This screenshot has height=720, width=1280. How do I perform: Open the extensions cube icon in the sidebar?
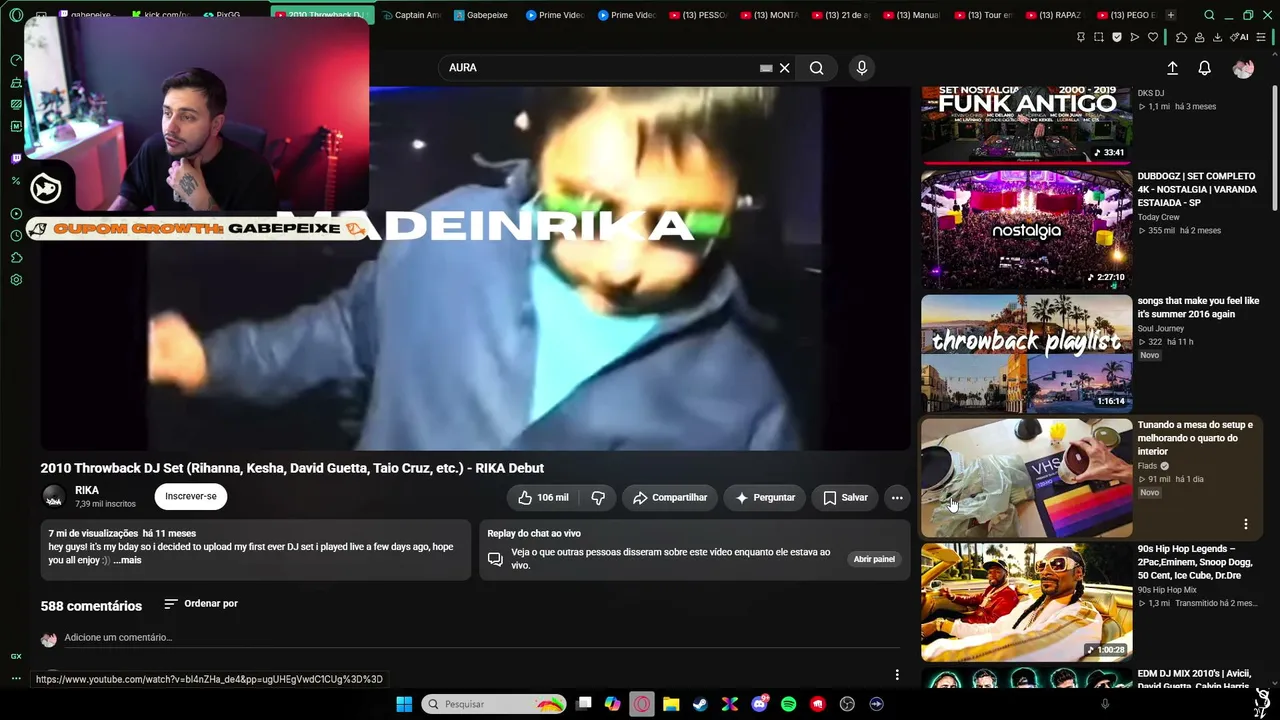(16, 258)
